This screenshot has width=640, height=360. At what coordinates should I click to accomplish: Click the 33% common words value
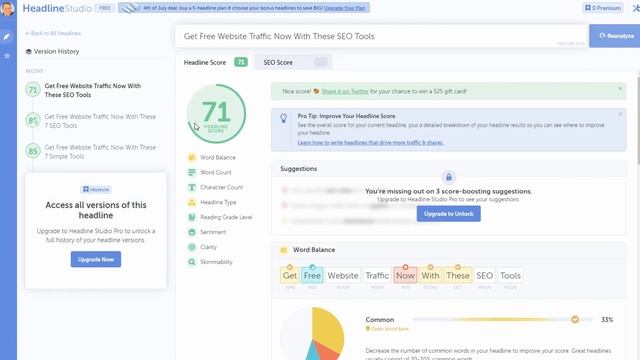coord(607,320)
